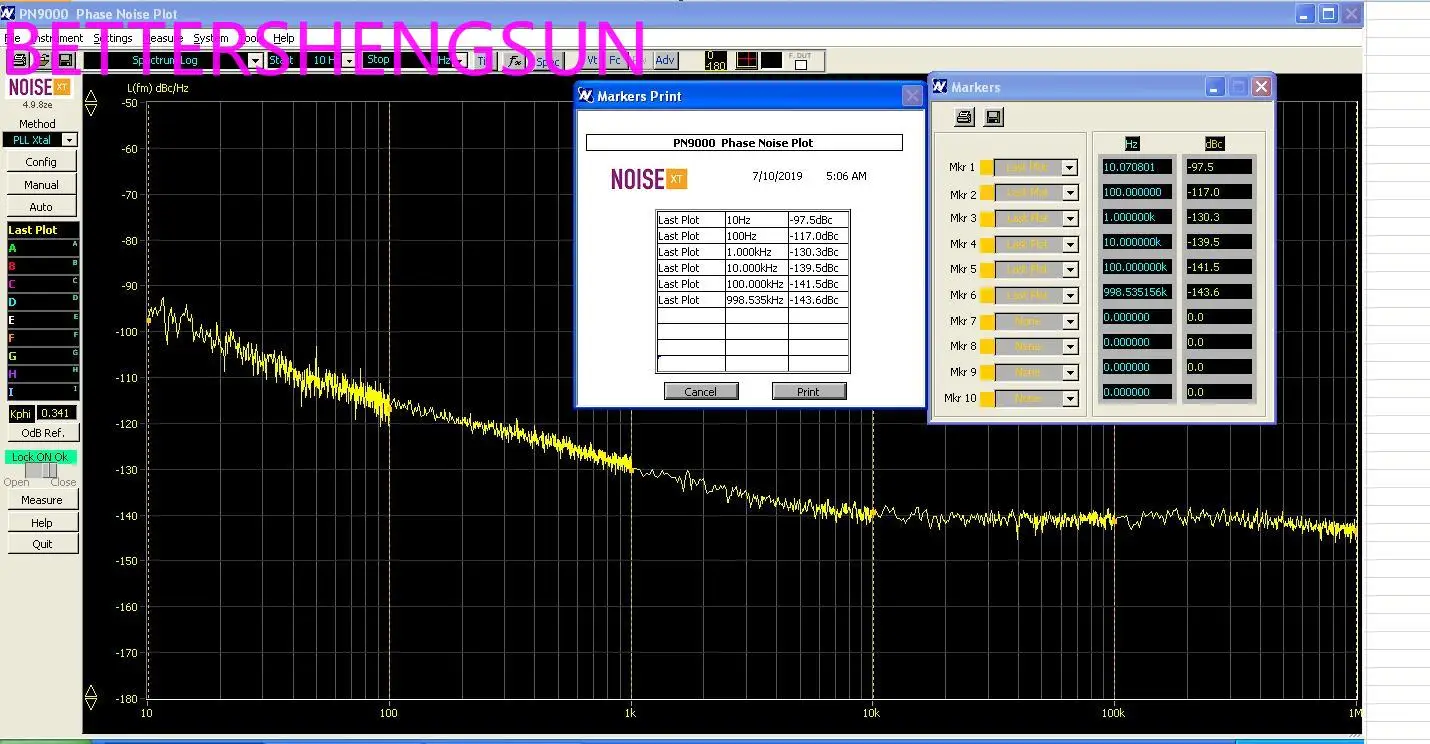Click the Adv toolbar button
Screen dimensions: 1430x744
point(665,61)
